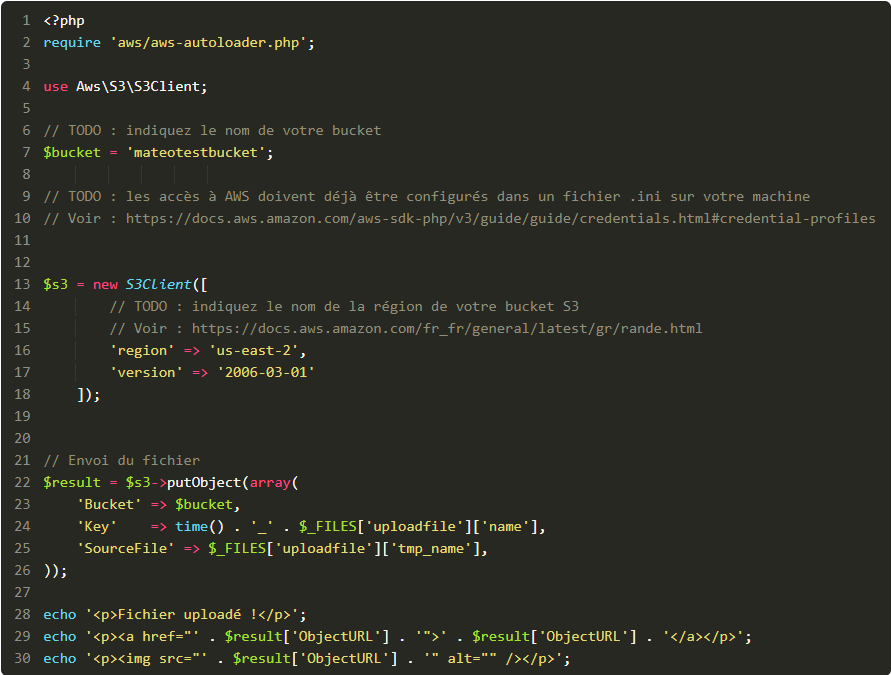The height and width of the screenshot is (675, 891).
Task: Click the italic S3Client class name after new
Action: pyautogui.click(x=158, y=284)
